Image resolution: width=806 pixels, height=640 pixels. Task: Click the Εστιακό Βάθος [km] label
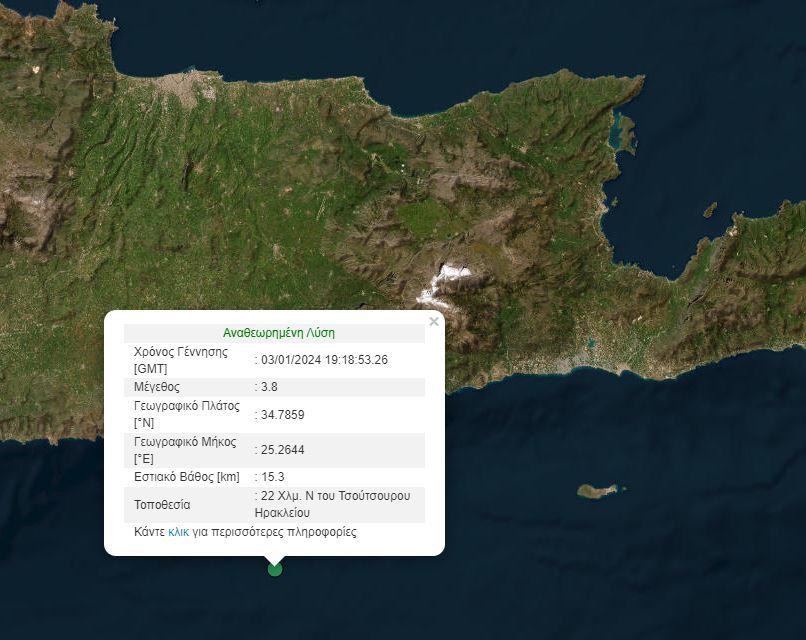(188, 477)
